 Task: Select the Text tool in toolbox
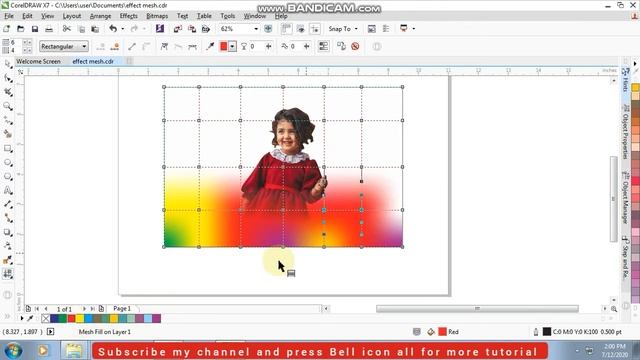[x=8, y=190]
